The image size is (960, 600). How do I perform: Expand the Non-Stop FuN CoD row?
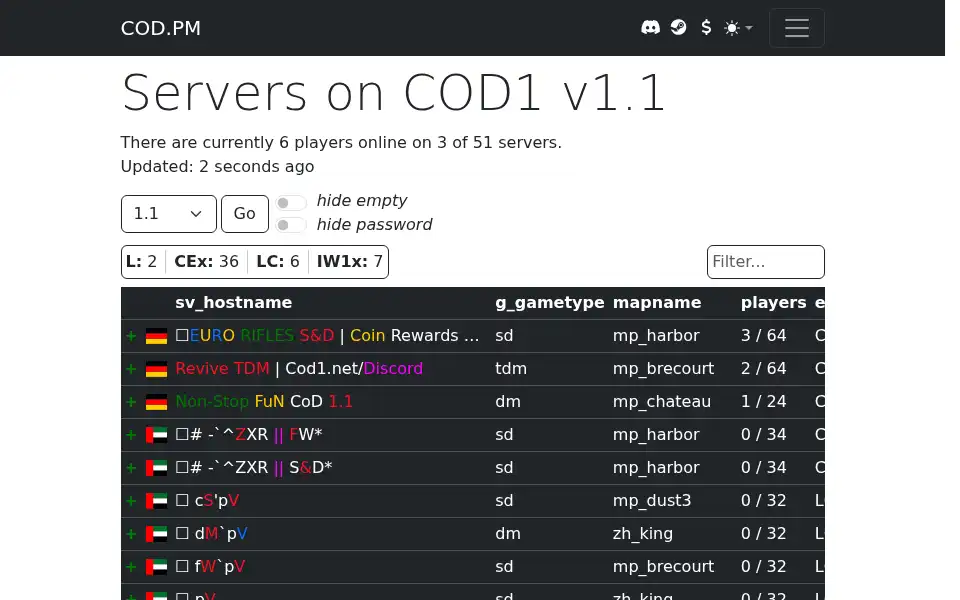point(131,402)
